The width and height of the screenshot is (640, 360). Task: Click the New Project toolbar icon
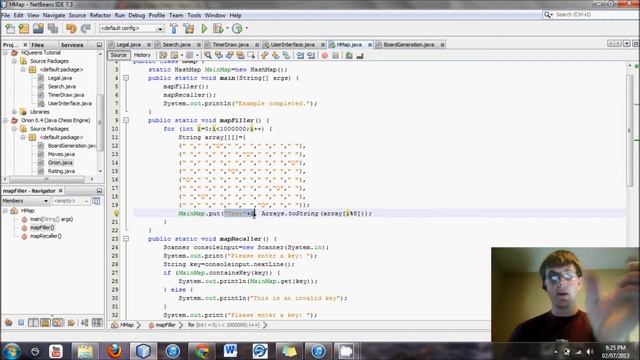24,29
